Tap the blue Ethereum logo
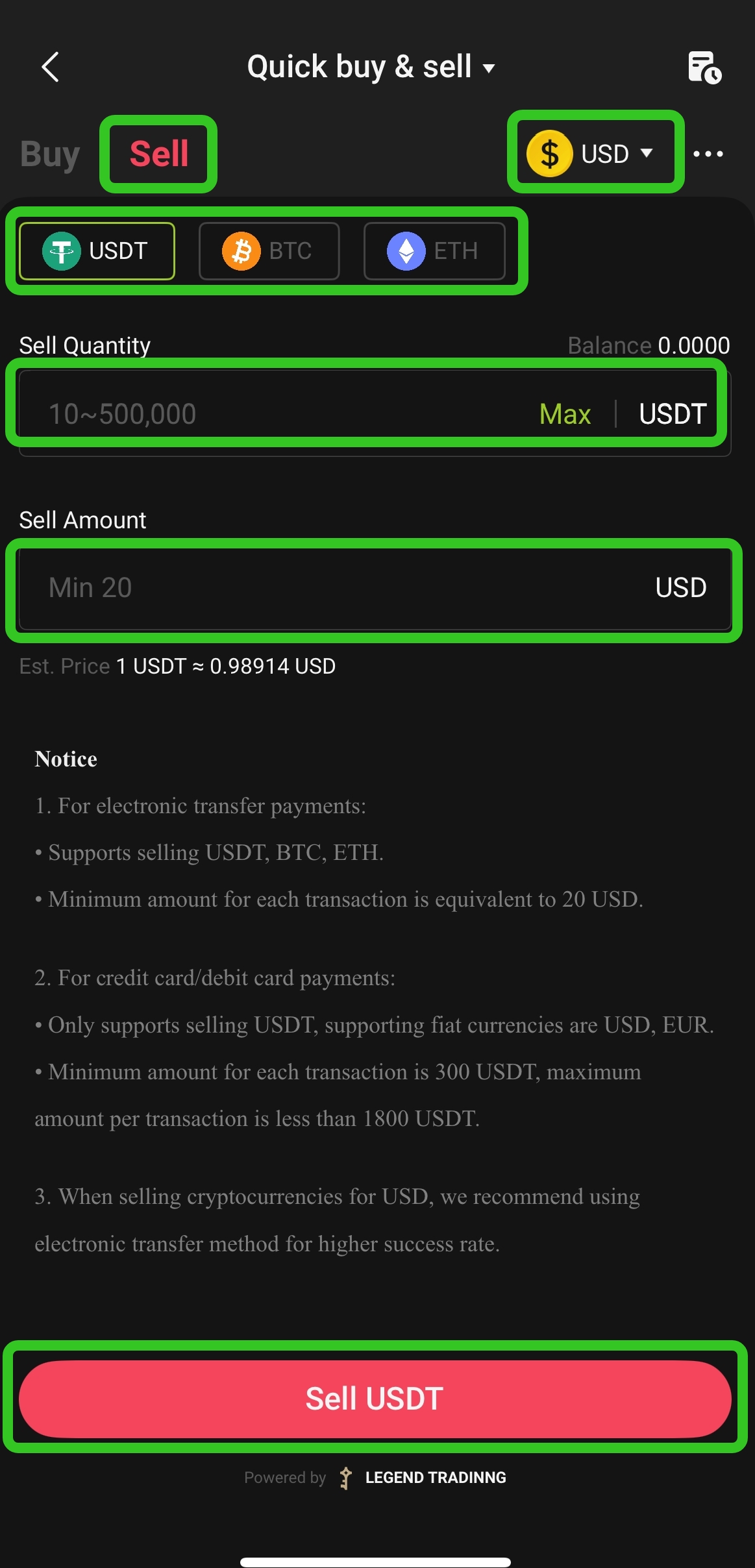Screen dimensions: 755x1568 click(406, 251)
